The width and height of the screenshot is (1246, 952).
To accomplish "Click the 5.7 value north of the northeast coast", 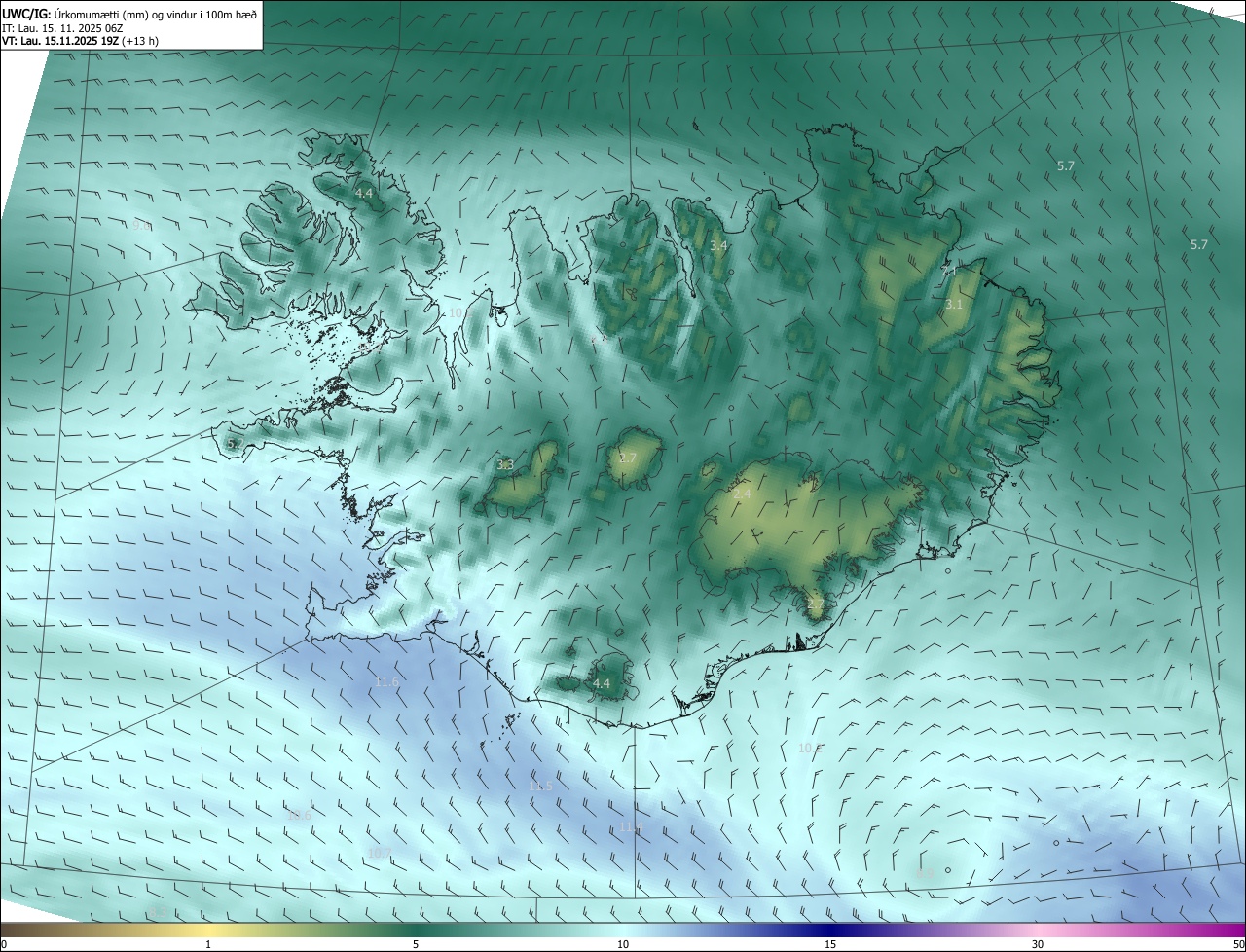I will [x=1066, y=166].
